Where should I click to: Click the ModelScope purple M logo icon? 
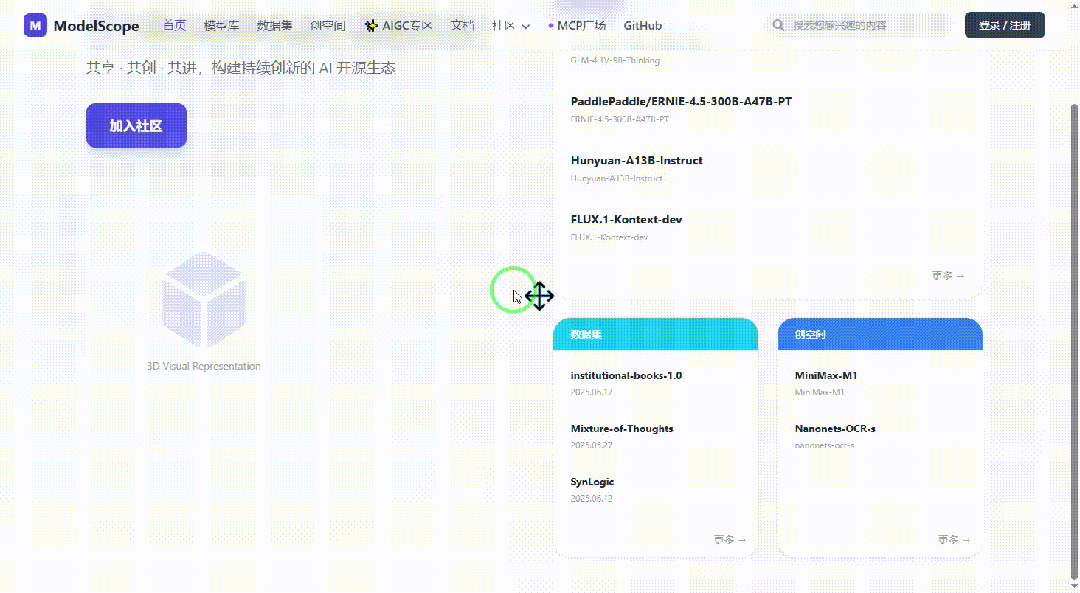click(x=35, y=25)
